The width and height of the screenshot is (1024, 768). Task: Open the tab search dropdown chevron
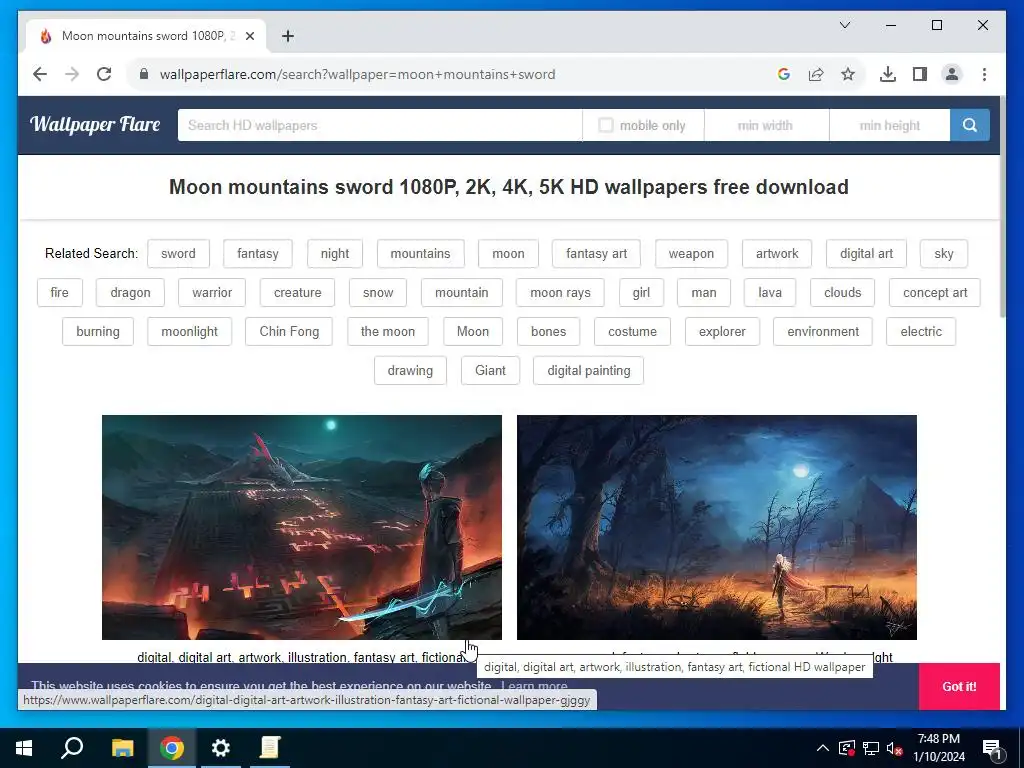pos(845,25)
